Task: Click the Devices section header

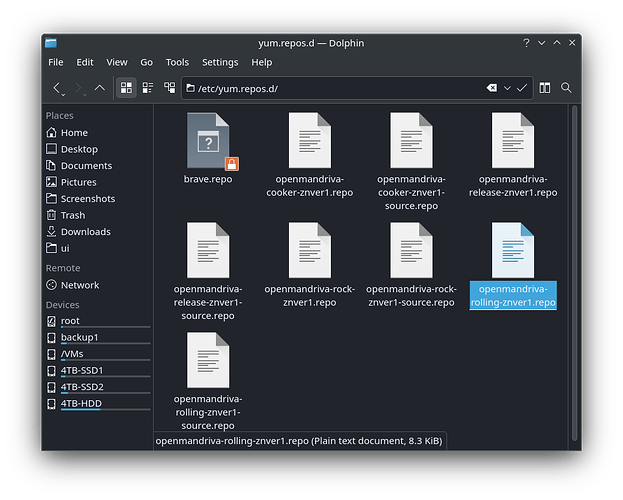Action: (62, 305)
